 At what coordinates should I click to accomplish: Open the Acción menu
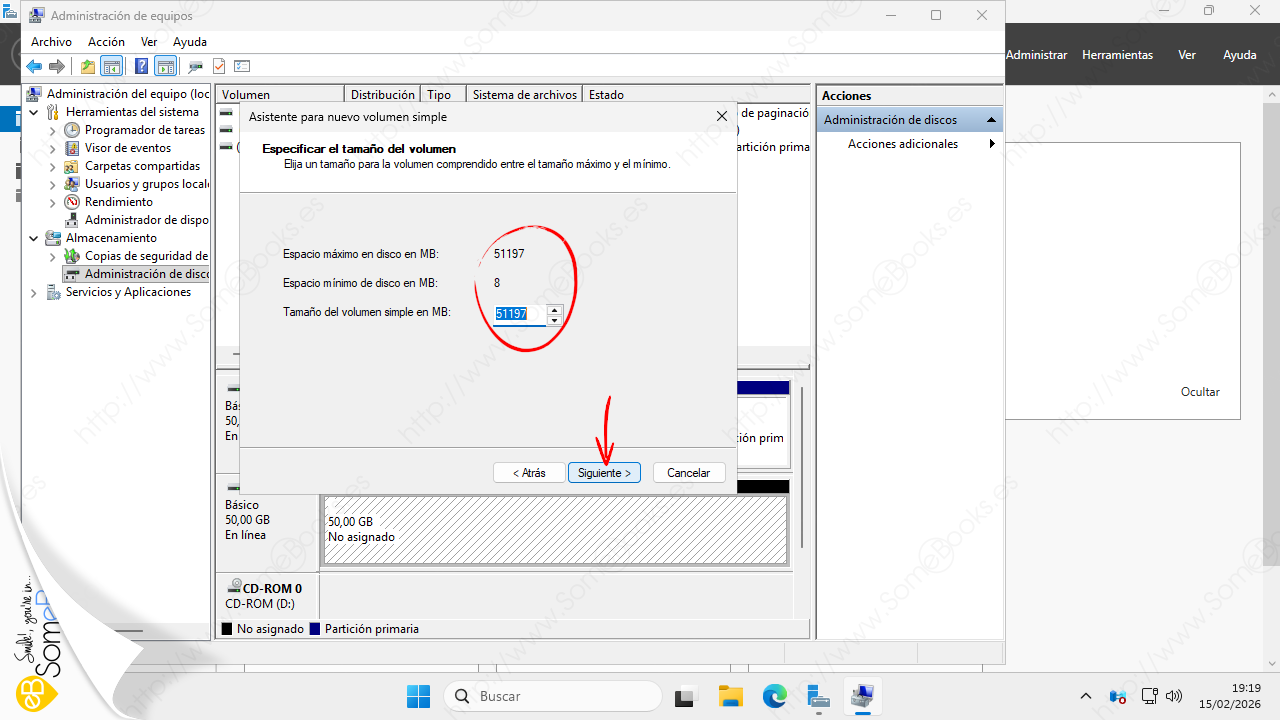106,42
